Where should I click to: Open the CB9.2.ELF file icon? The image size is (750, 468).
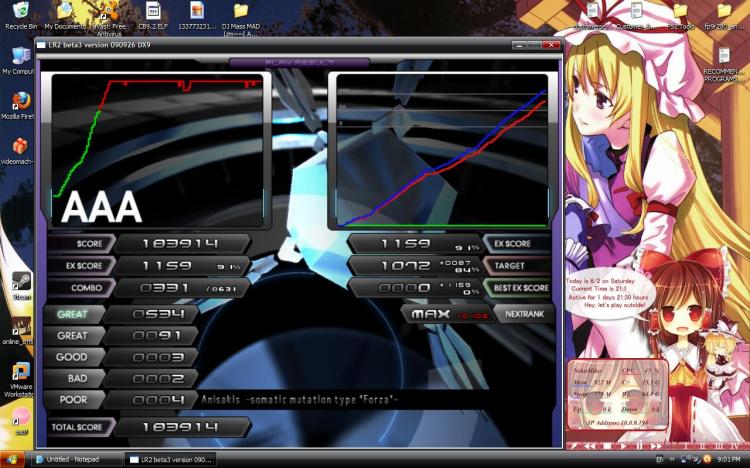(153, 12)
